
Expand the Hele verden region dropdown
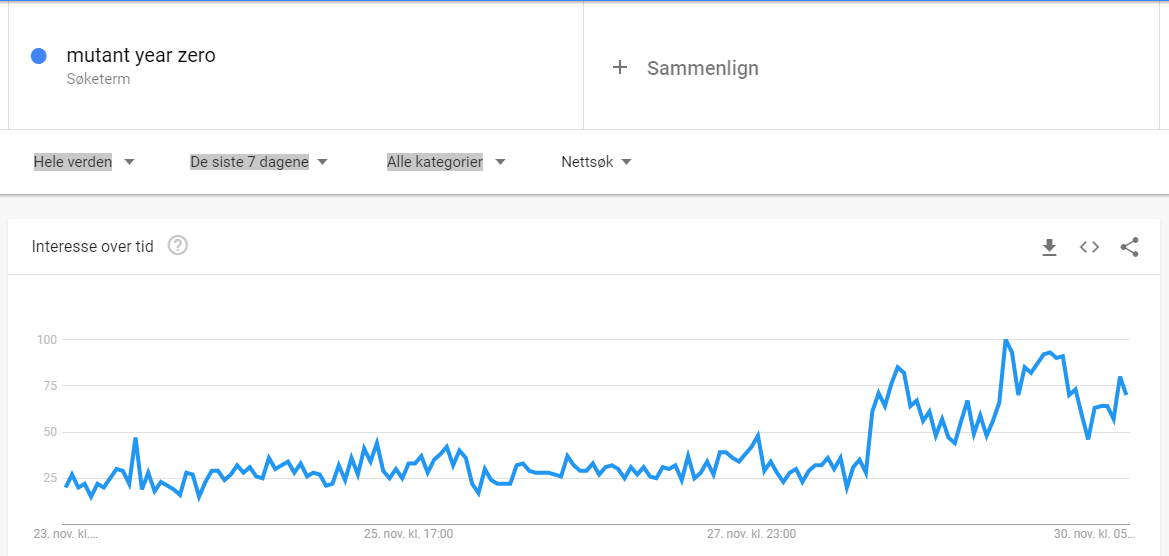[84, 162]
